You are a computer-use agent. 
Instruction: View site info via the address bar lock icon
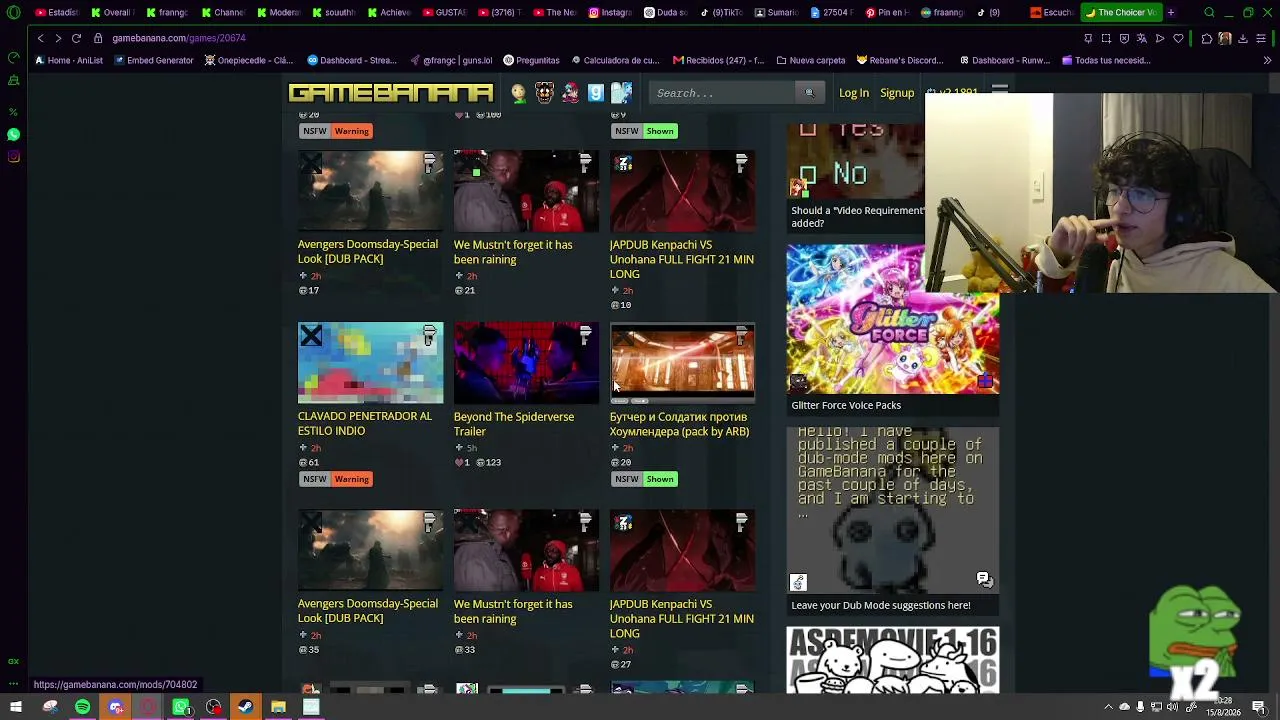pos(98,38)
